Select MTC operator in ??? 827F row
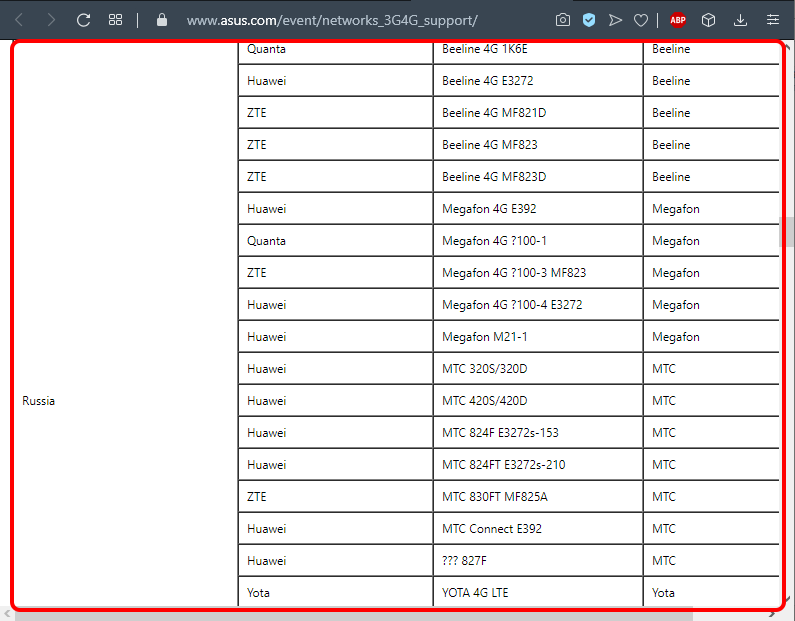This screenshot has width=795, height=621. (x=711, y=560)
